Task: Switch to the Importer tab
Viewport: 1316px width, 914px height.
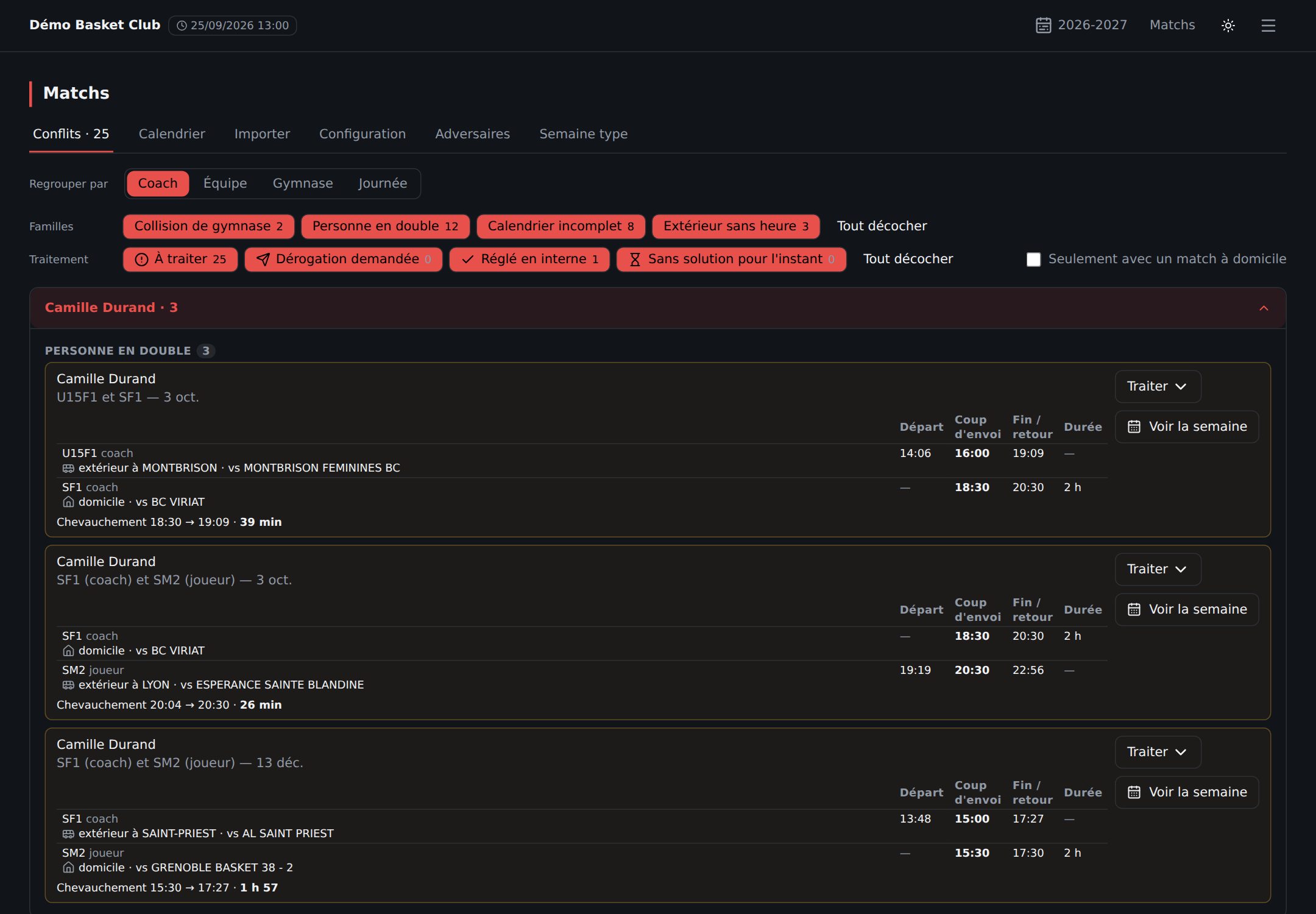Action: (x=262, y=134)
